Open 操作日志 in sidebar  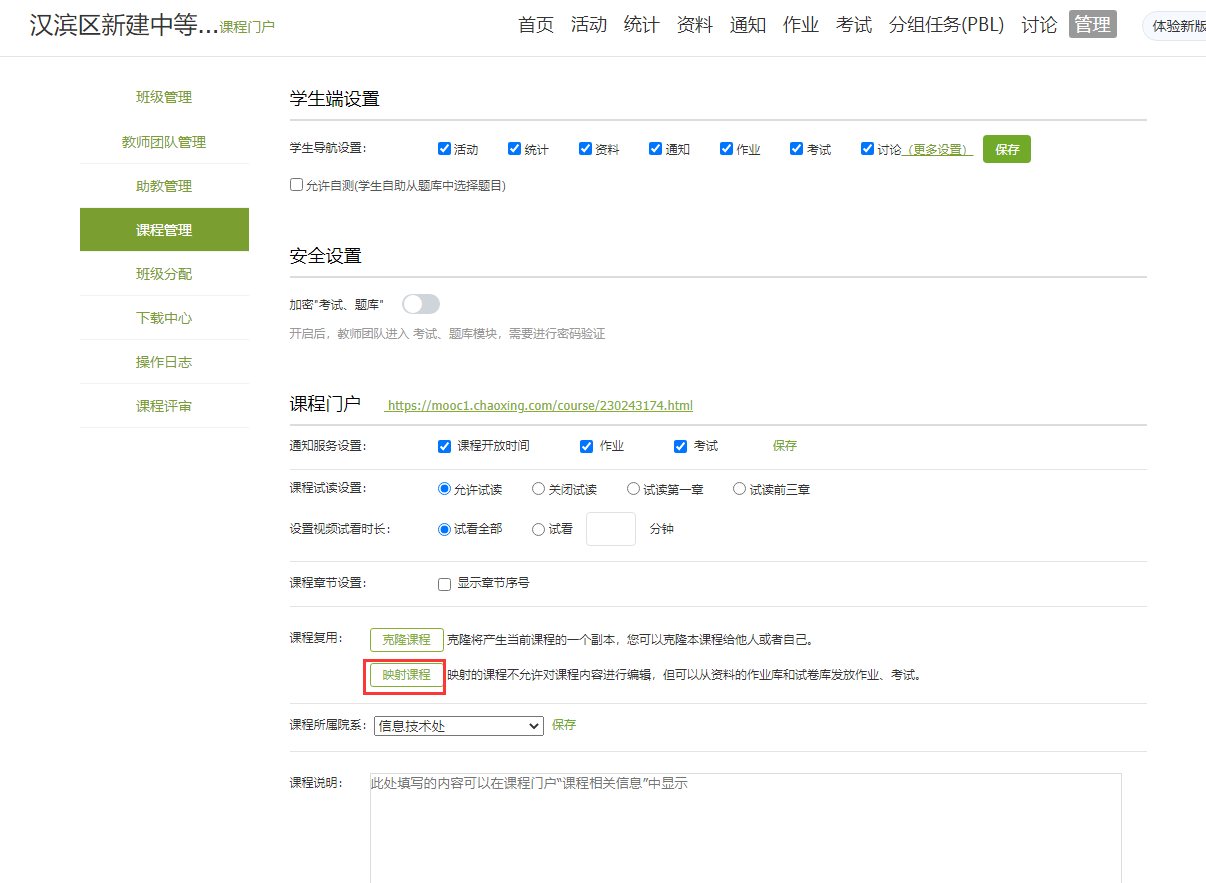point(164,362)
